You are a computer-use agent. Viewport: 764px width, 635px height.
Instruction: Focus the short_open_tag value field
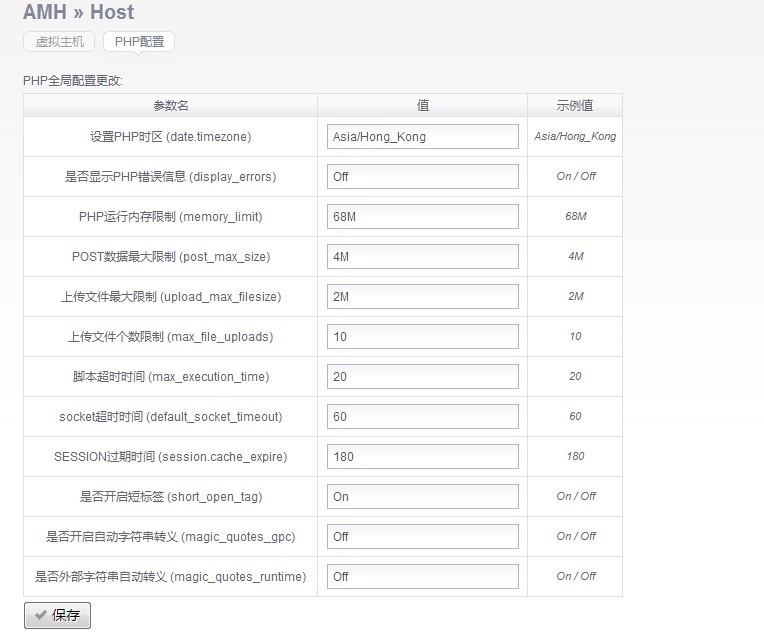[x=422, y=497]
